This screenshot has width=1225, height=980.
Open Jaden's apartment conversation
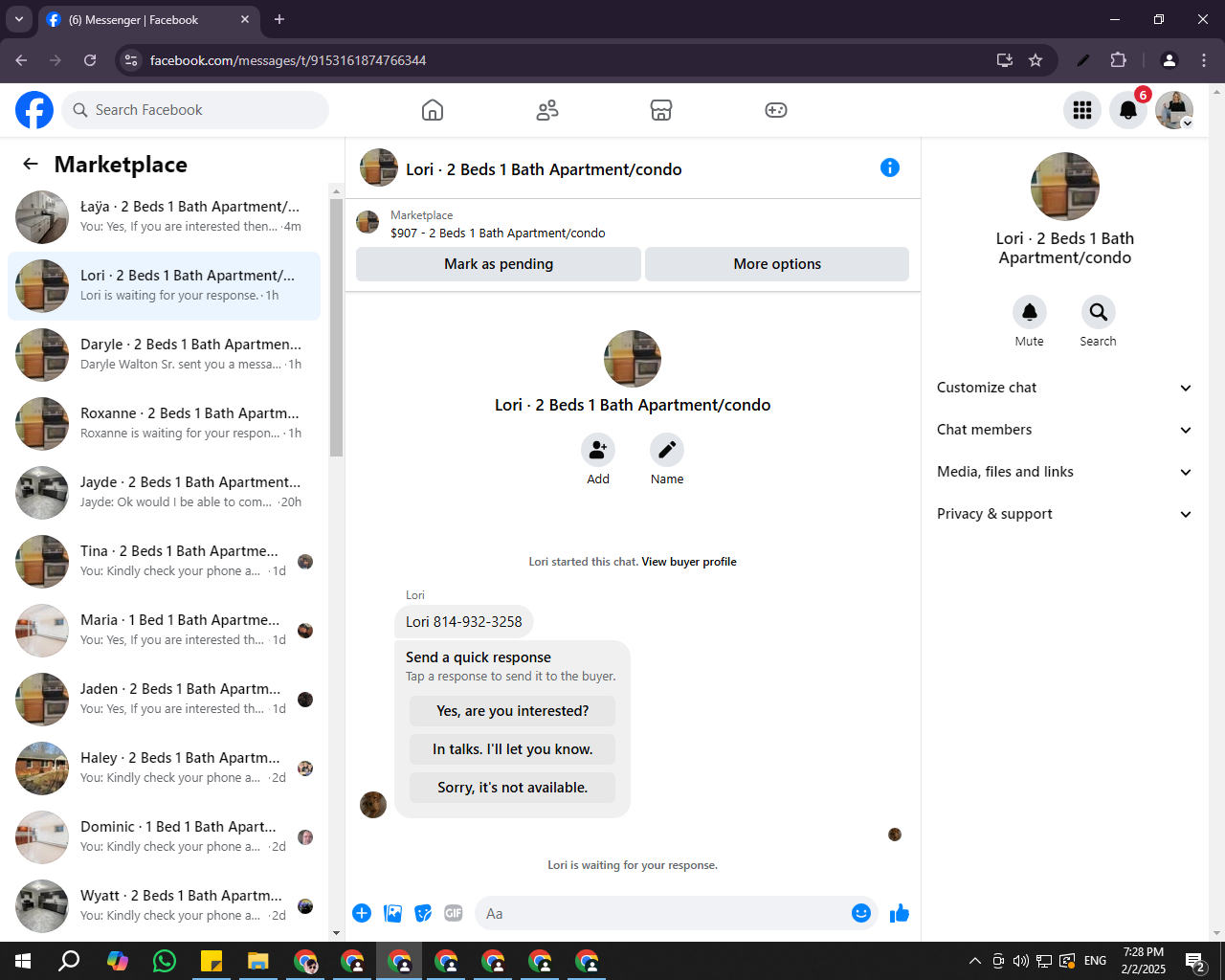point(164,700)
